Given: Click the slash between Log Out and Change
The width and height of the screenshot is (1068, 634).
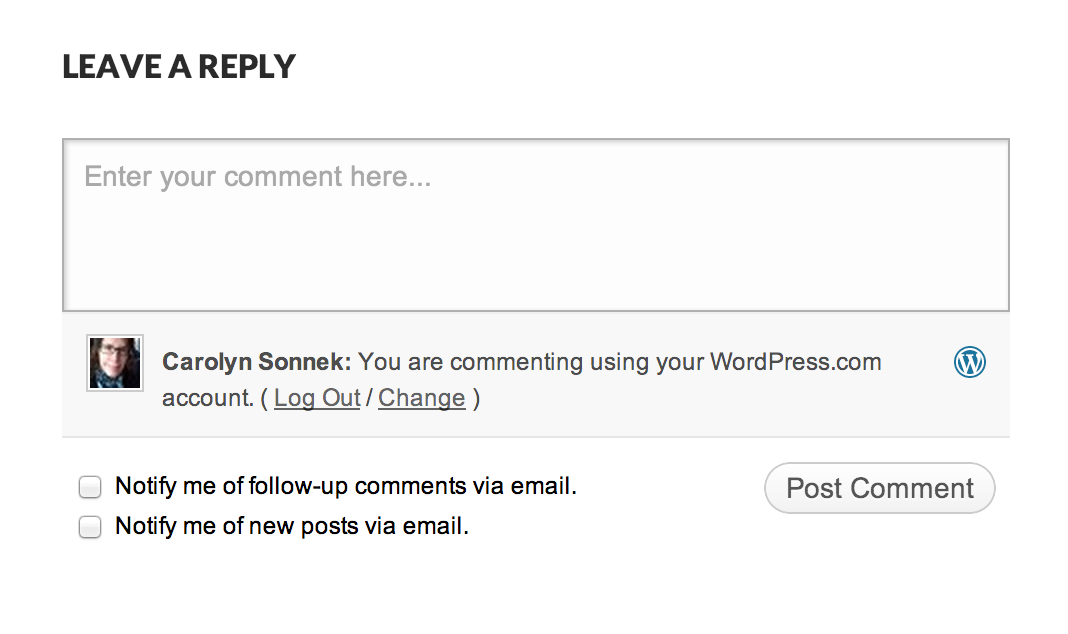Looking at the screenshot, I should tap(369, 398).
